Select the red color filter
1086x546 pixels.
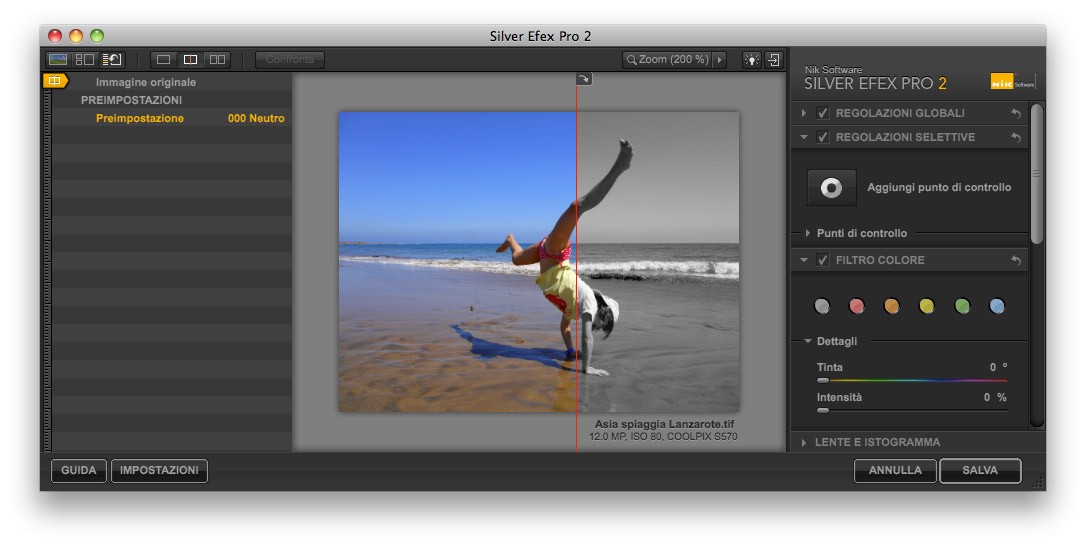tap(857, 306)
